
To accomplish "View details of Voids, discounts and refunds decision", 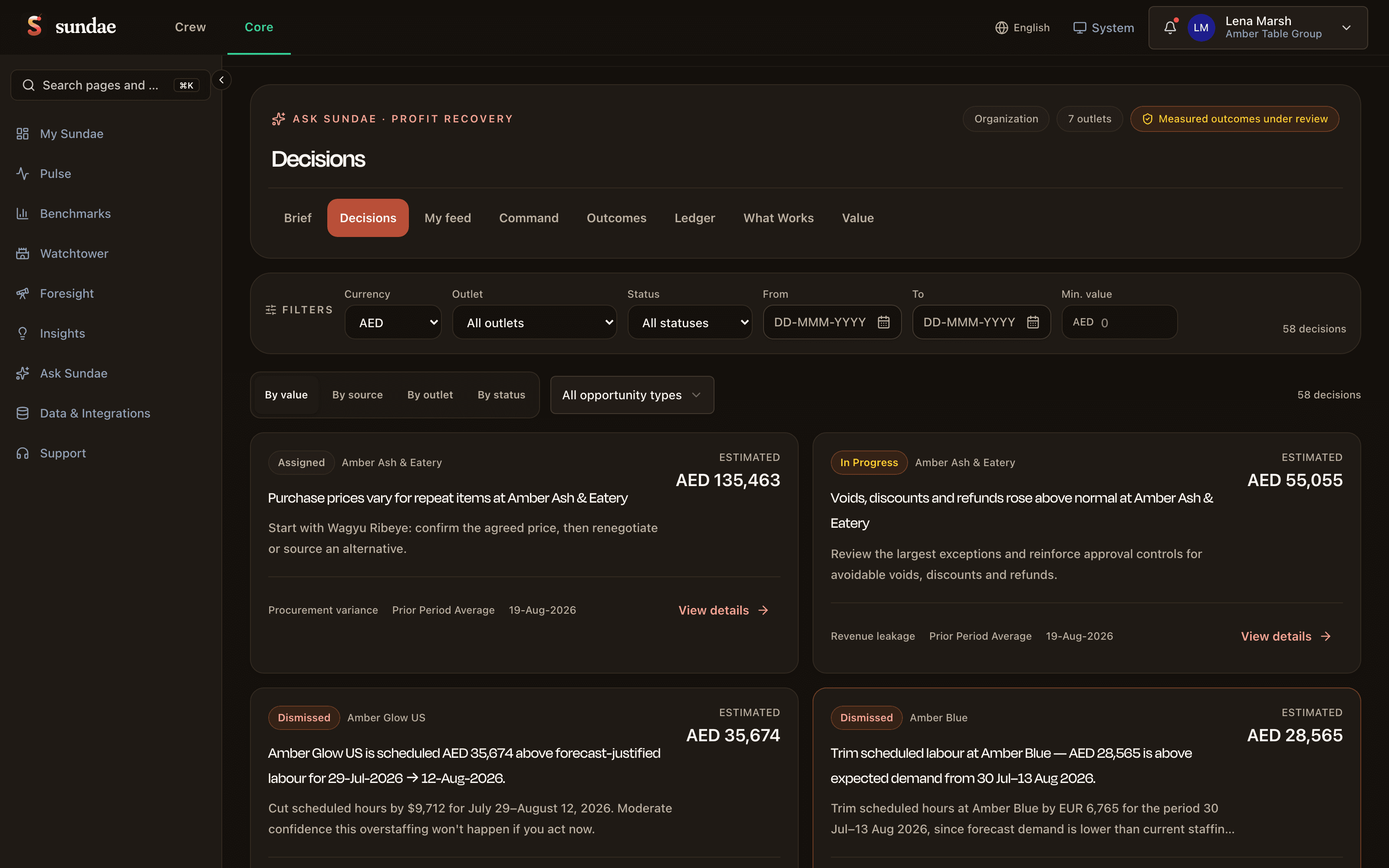I will pos(1286,636).
